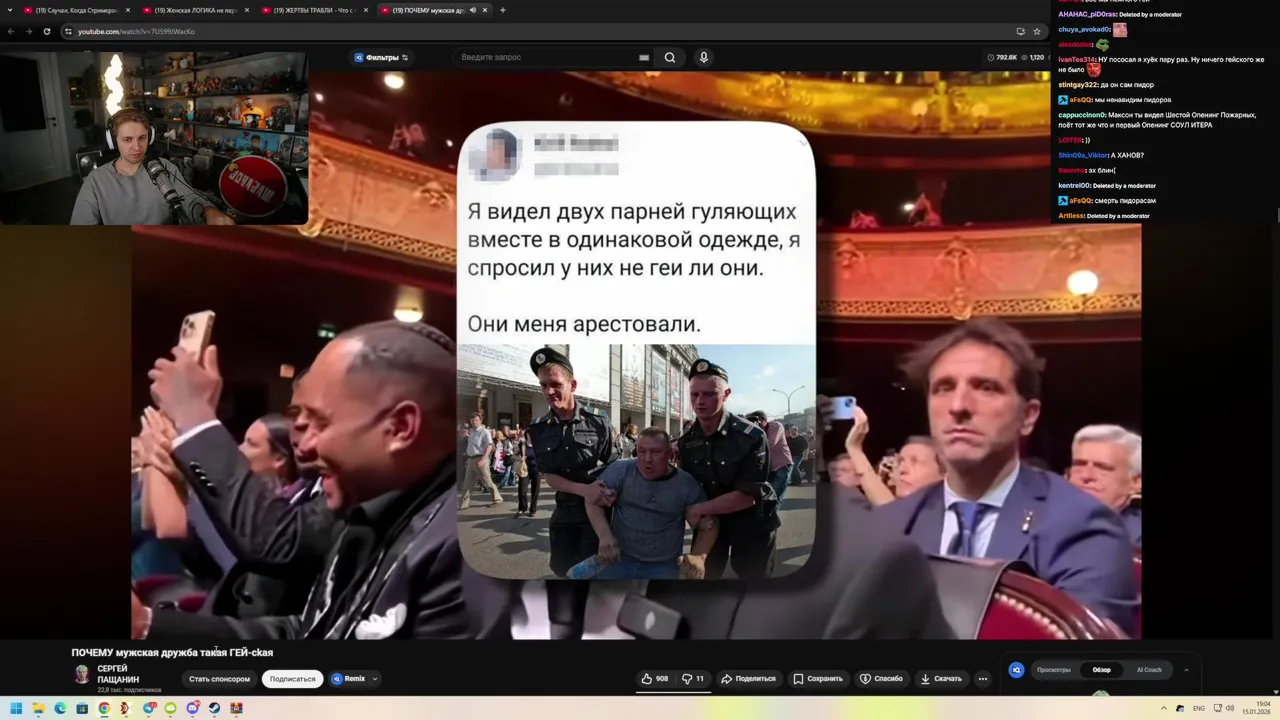The width and height of the screenshot is (1280, 720).
Task: Click the blue icon beside Просмотры tab
Action: coord(1016,670)
